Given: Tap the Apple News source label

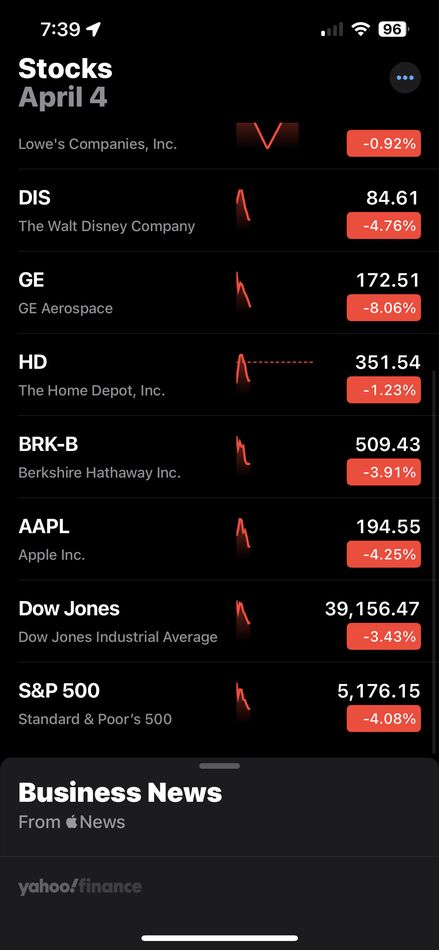Looking at the screenshot, I should coord(71,822).
